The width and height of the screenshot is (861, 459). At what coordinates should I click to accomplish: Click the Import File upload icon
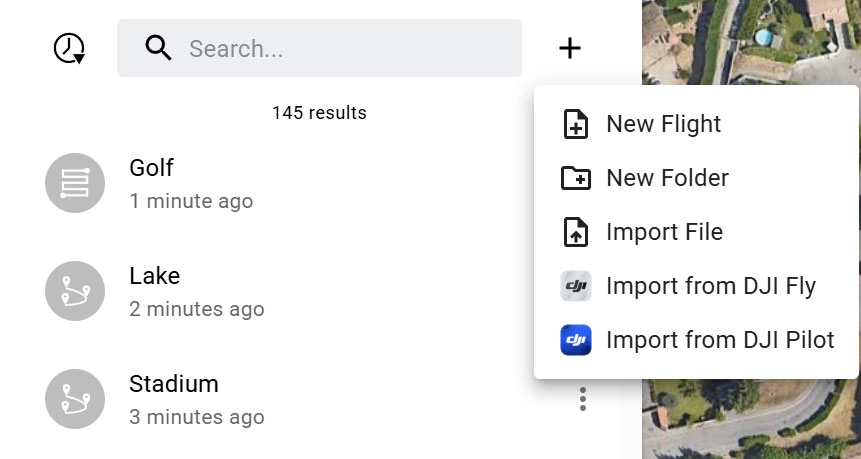[576, 232]
